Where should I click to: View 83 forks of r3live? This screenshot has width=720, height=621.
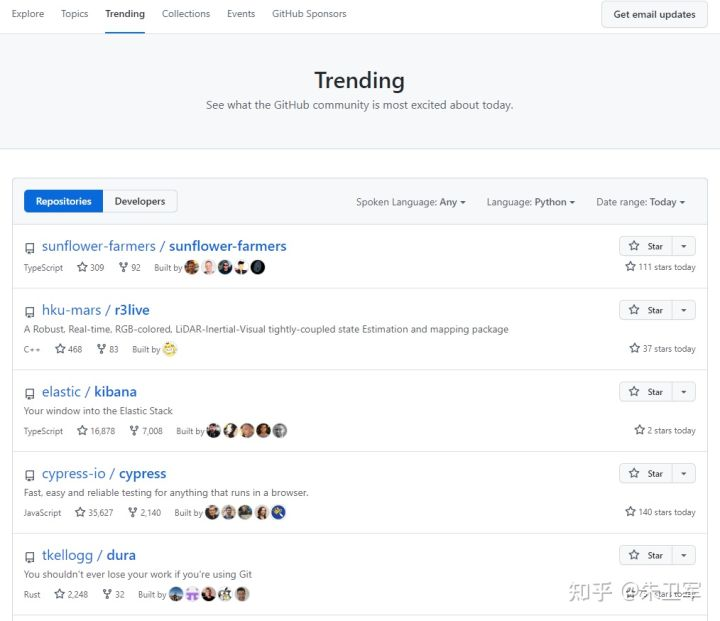click(107, 349)
